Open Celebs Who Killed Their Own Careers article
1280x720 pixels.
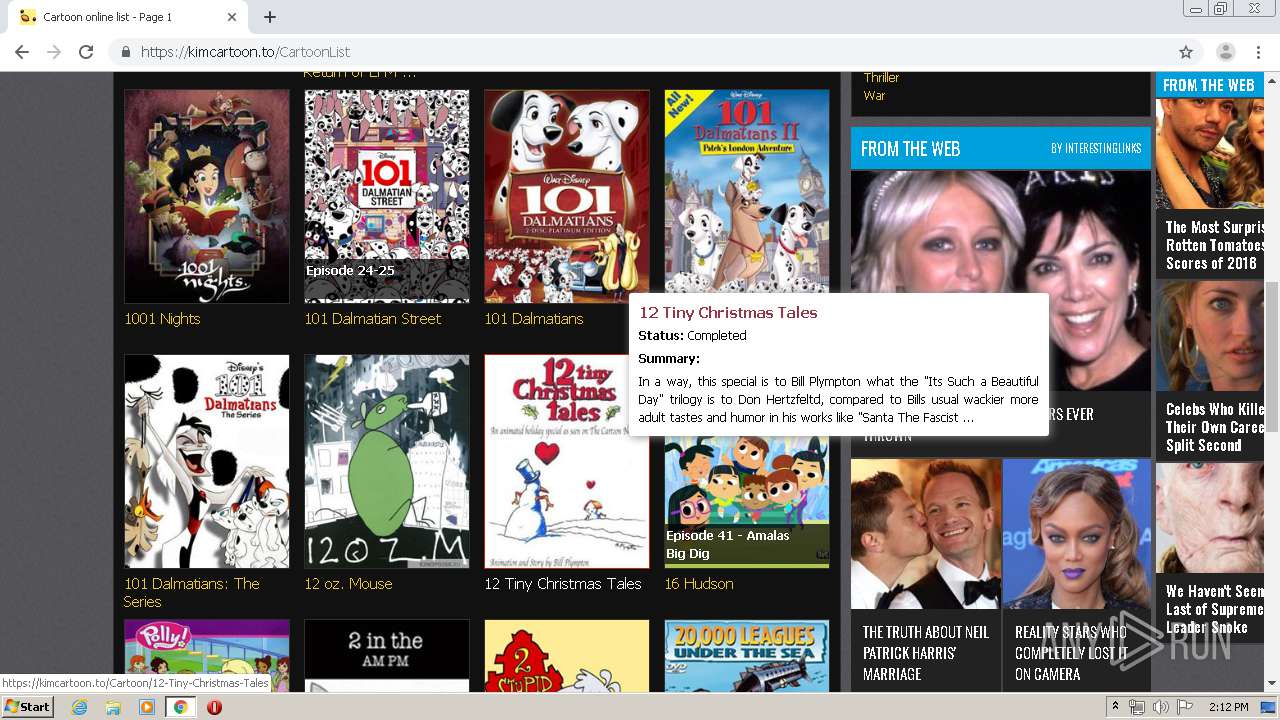point(1210,368)
